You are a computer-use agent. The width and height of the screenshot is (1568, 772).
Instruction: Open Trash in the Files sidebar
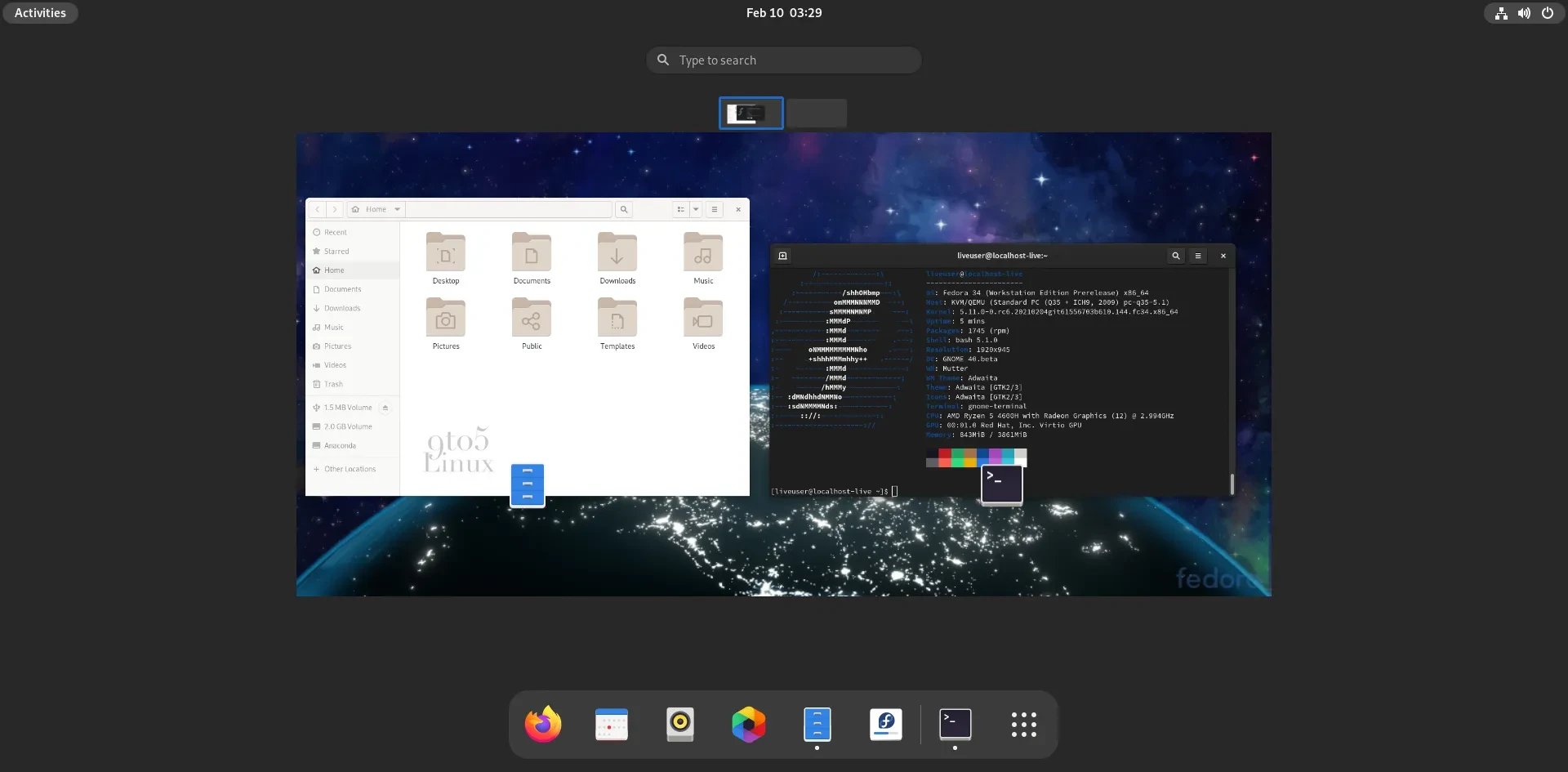[x=353, y=384]
